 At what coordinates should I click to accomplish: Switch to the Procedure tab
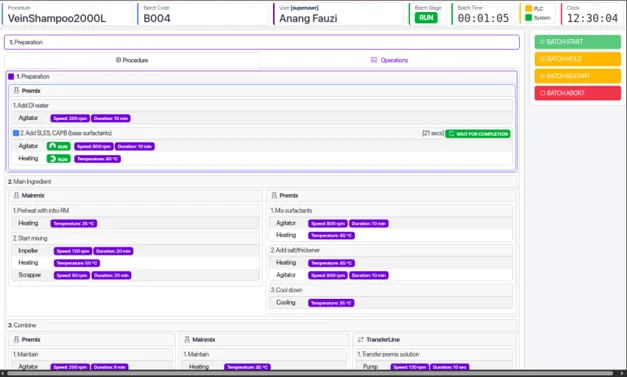point(132,60)
